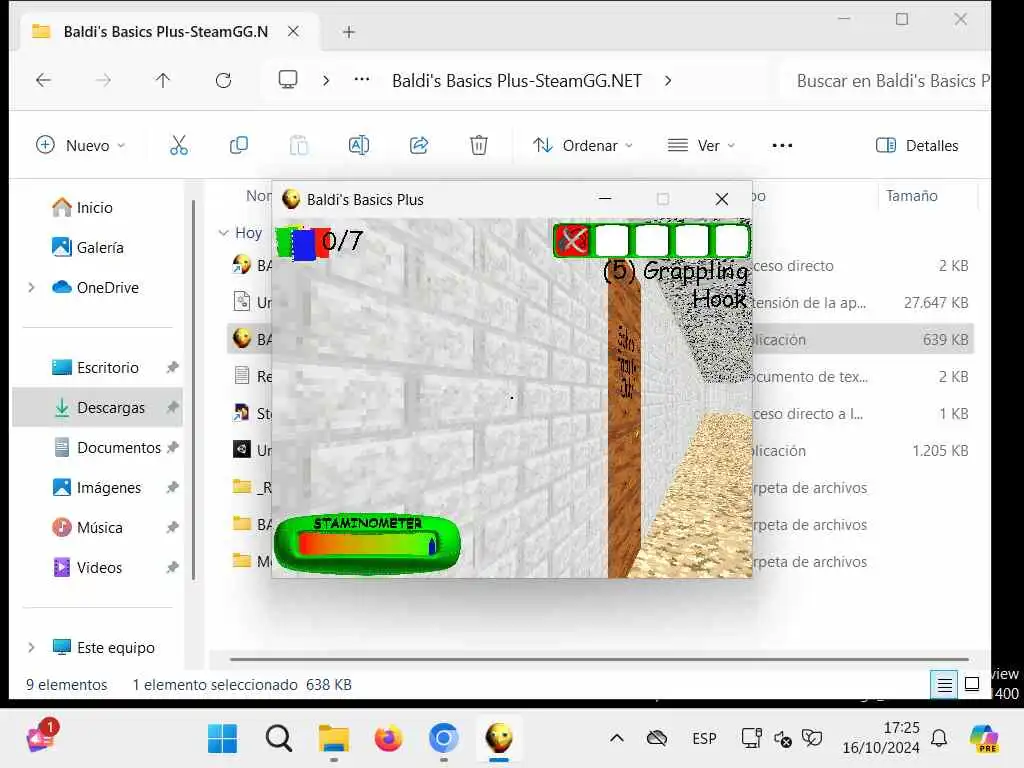Show hidden system tray icons
Viewport: 1024px width, 768px height.
(616, 739)
